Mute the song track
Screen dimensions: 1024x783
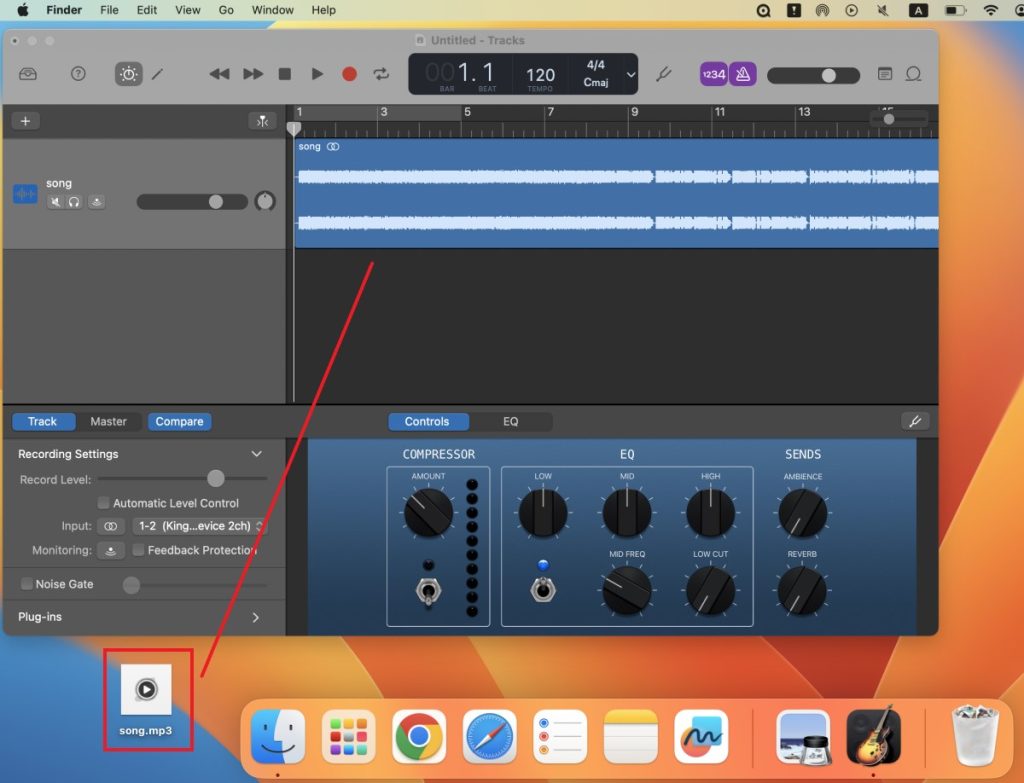(x=55, y=202)
